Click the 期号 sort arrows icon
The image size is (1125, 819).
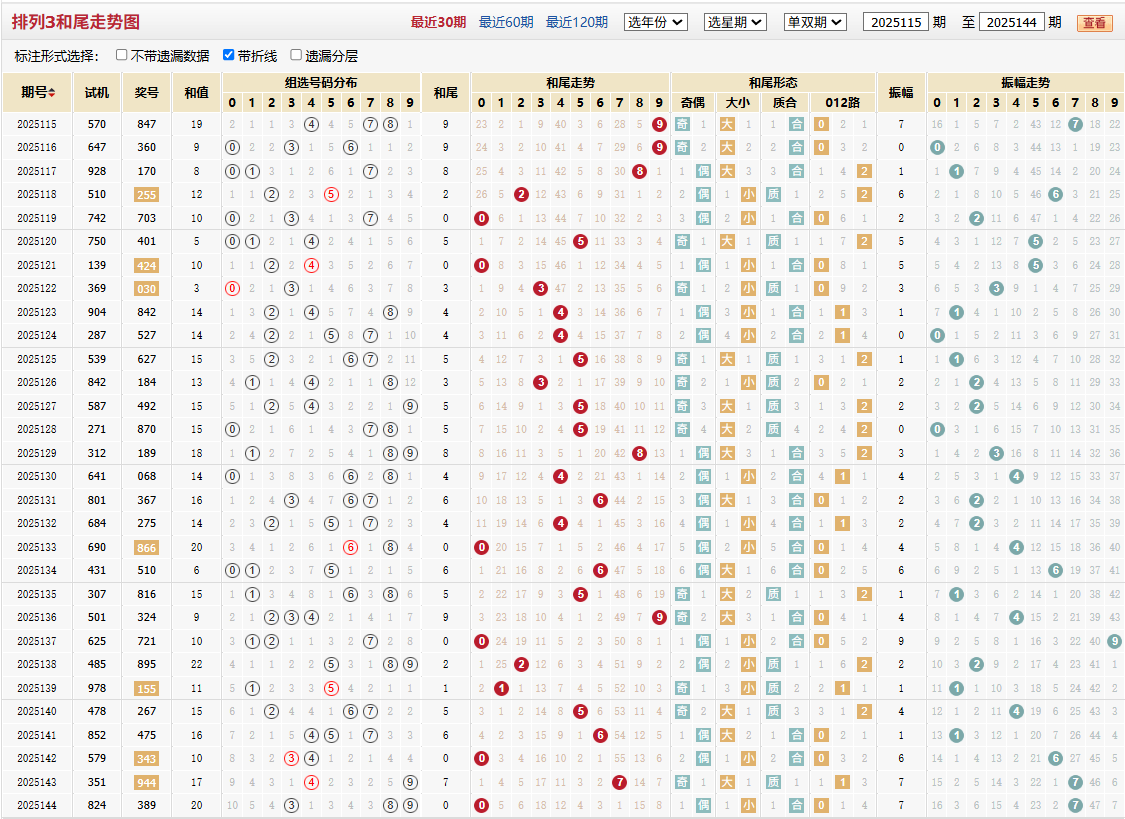(x=52, y=93)
